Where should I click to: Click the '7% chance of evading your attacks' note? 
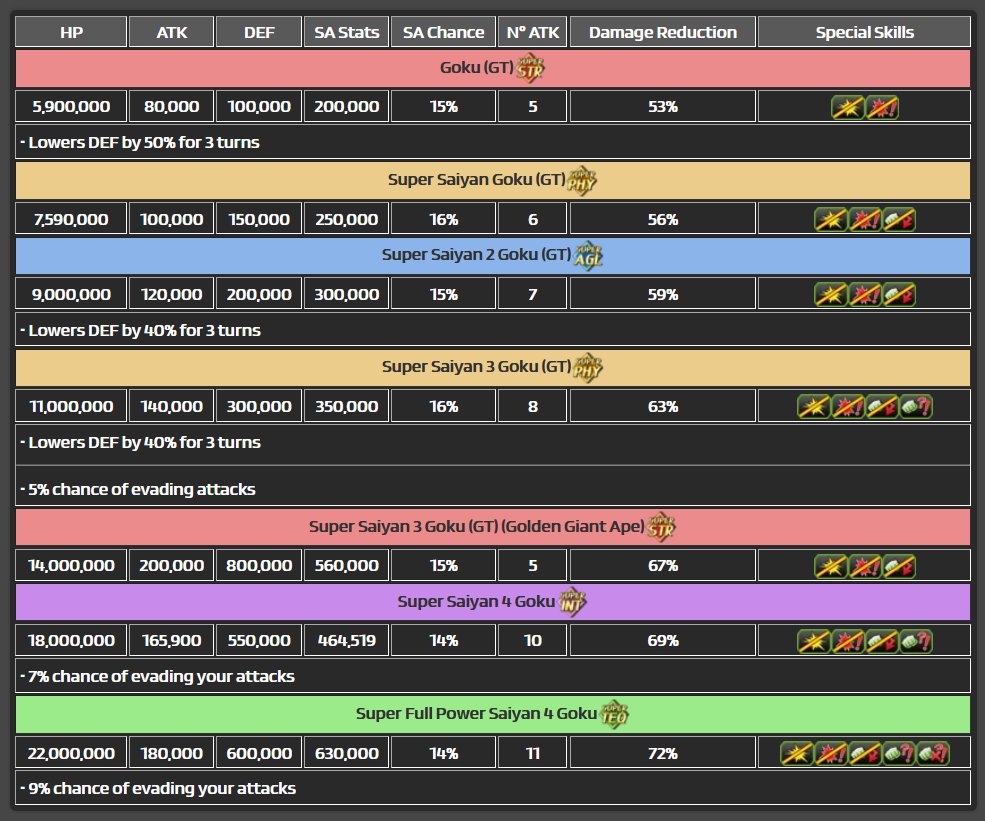493,676
